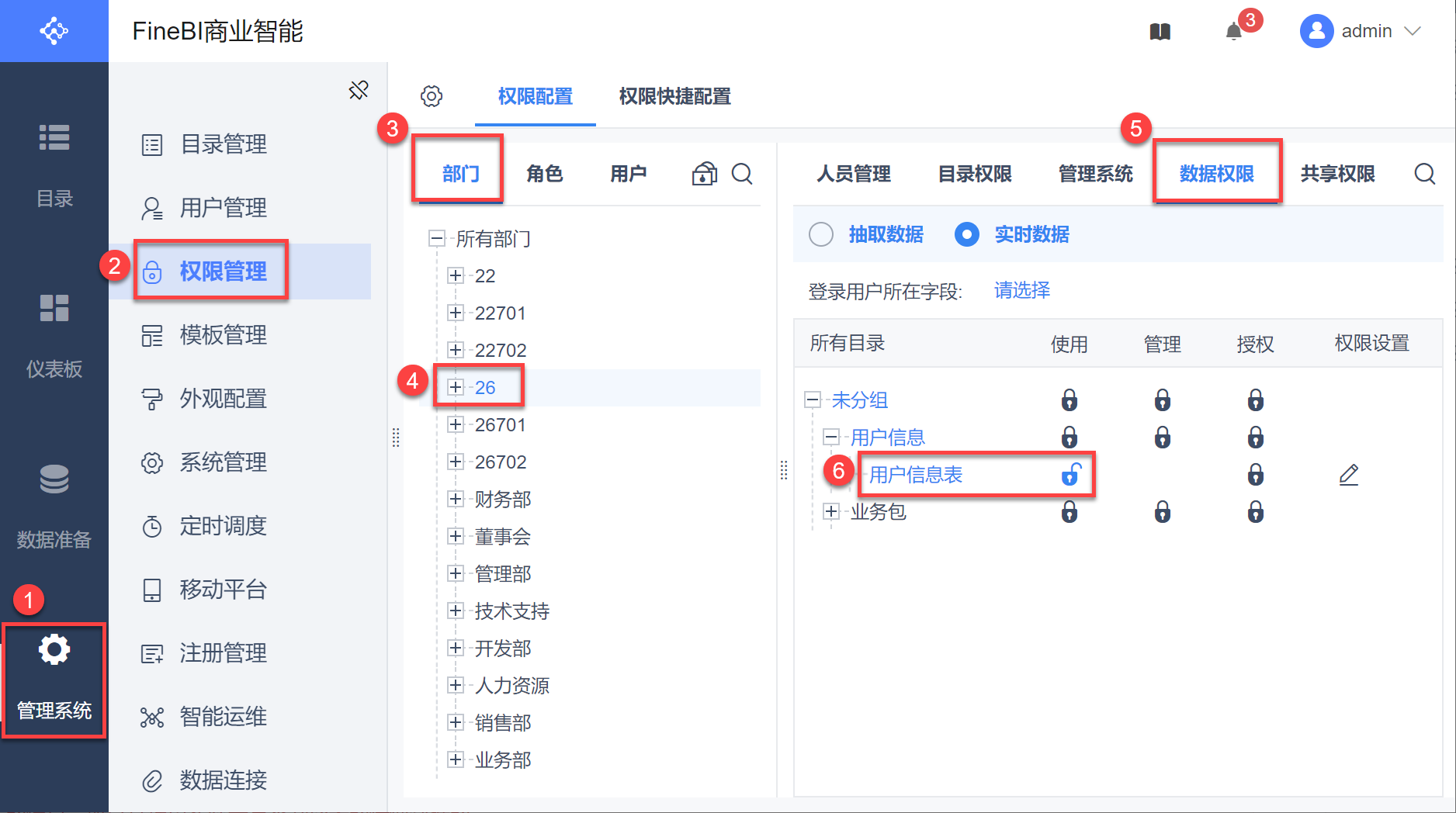Select the 销售部 department
The image size is (1456, 813).
tap(503, 723)
